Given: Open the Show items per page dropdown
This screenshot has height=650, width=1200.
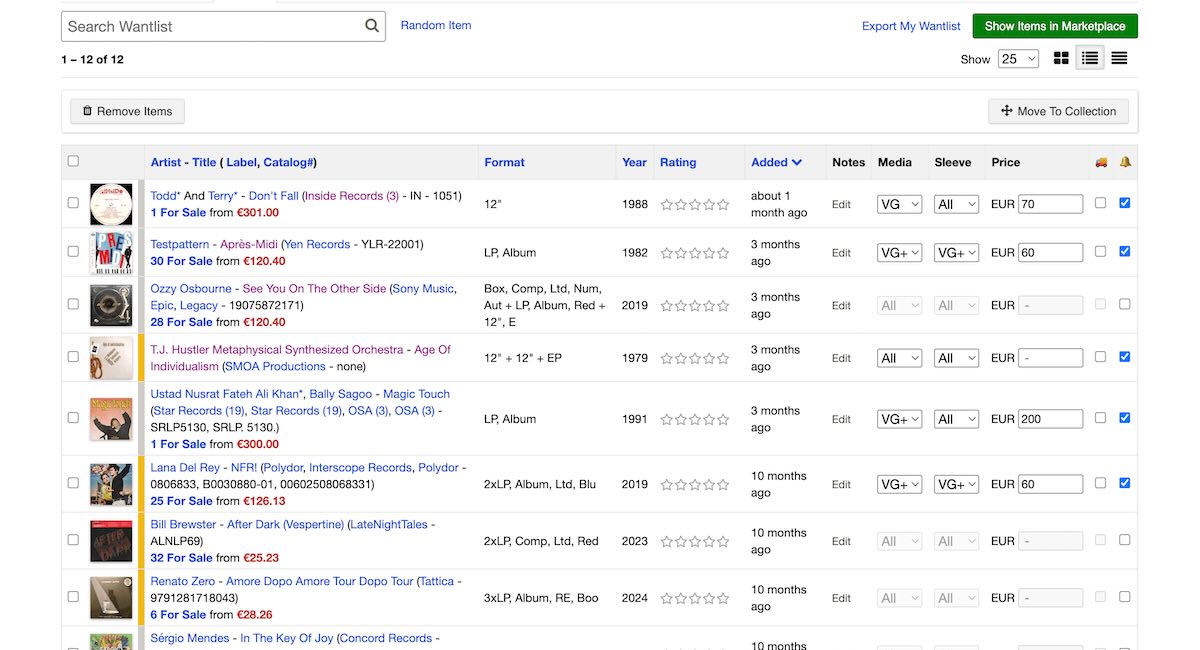Looking at the screenshot, I should coord(1018,59).
